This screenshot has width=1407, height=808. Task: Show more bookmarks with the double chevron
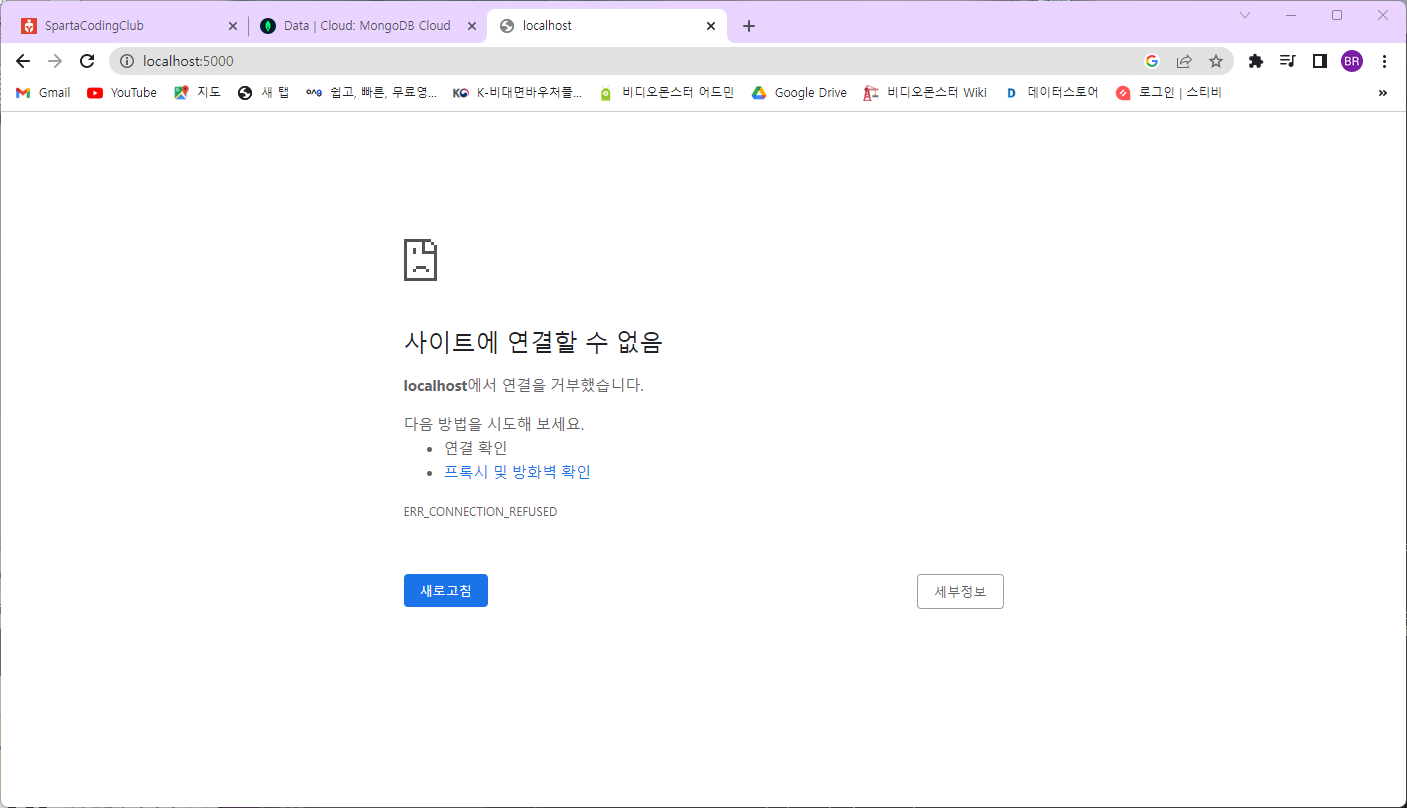(1383, 93)
